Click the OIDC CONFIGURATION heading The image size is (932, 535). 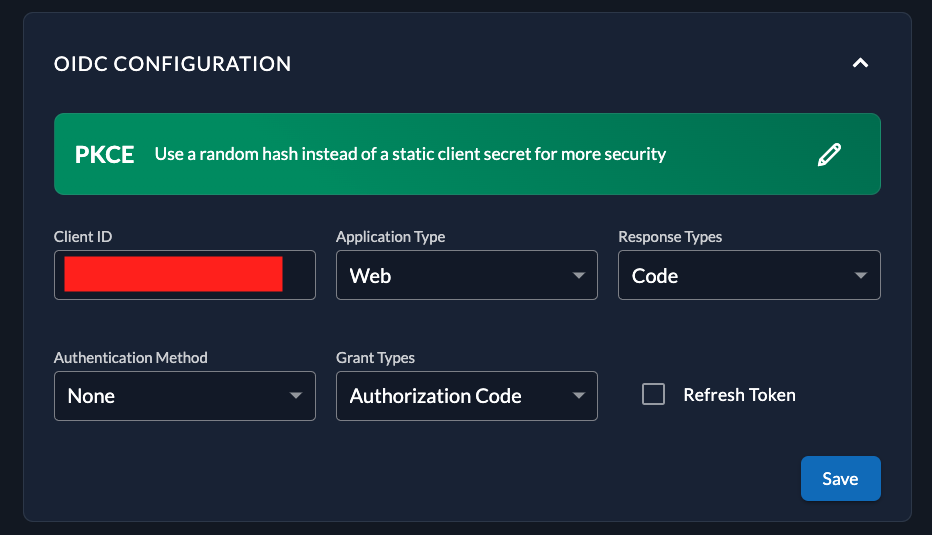(x=172, y=64)
